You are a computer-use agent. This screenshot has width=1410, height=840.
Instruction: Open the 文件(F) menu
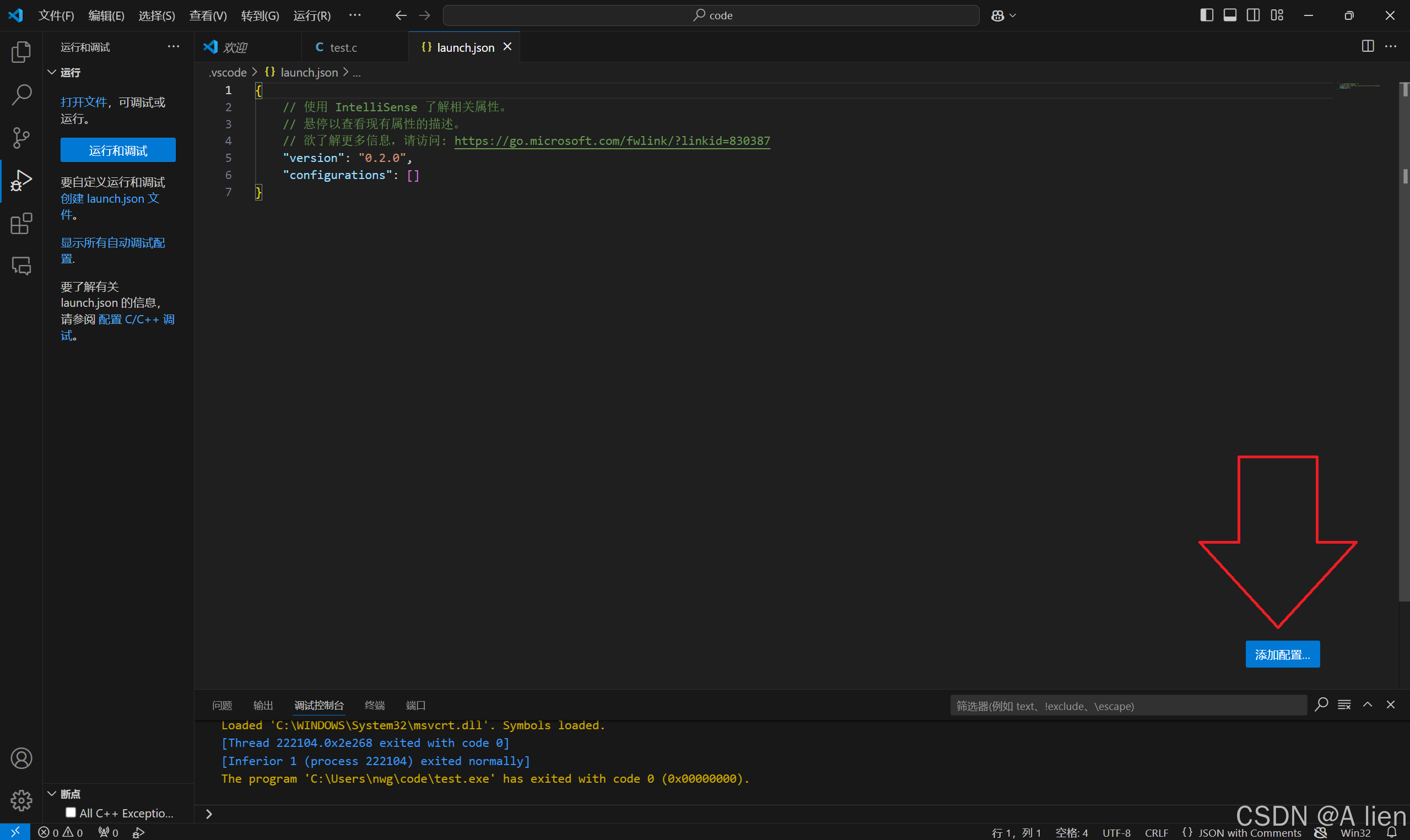point(56,16)
